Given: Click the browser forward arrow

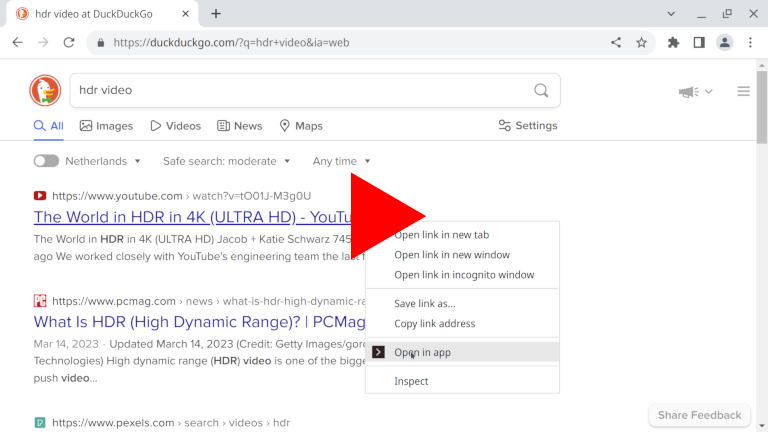Looking at the screenshot, I should coord(43,43).
